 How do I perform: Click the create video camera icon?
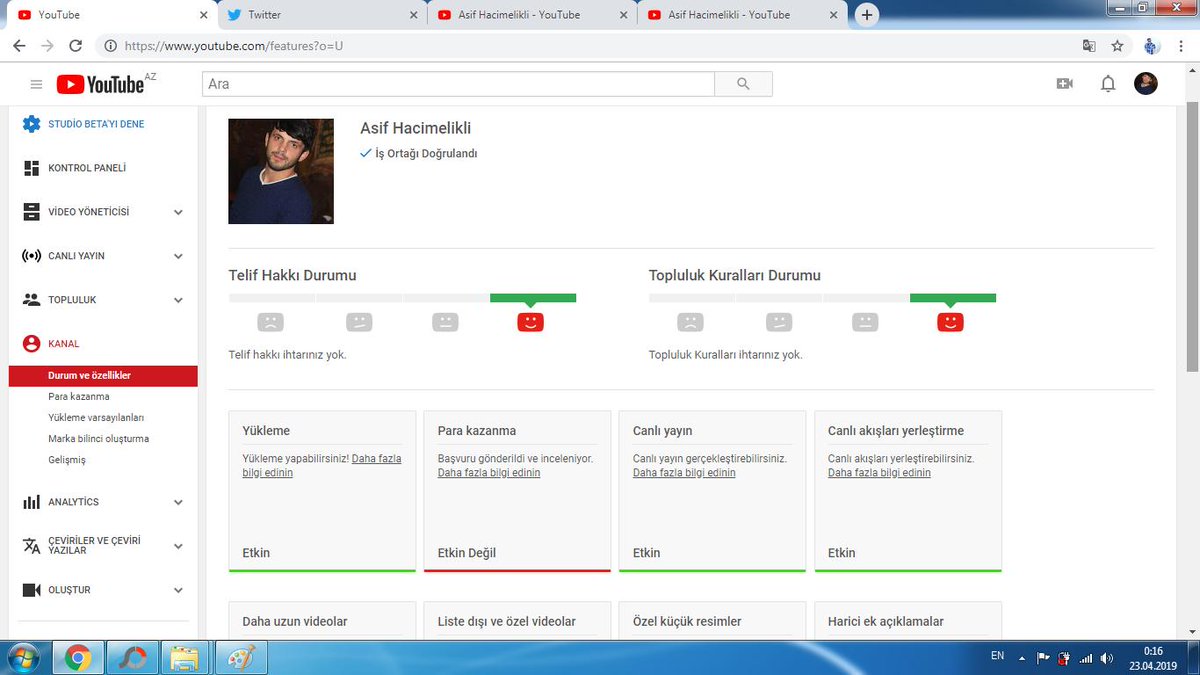1064,84
